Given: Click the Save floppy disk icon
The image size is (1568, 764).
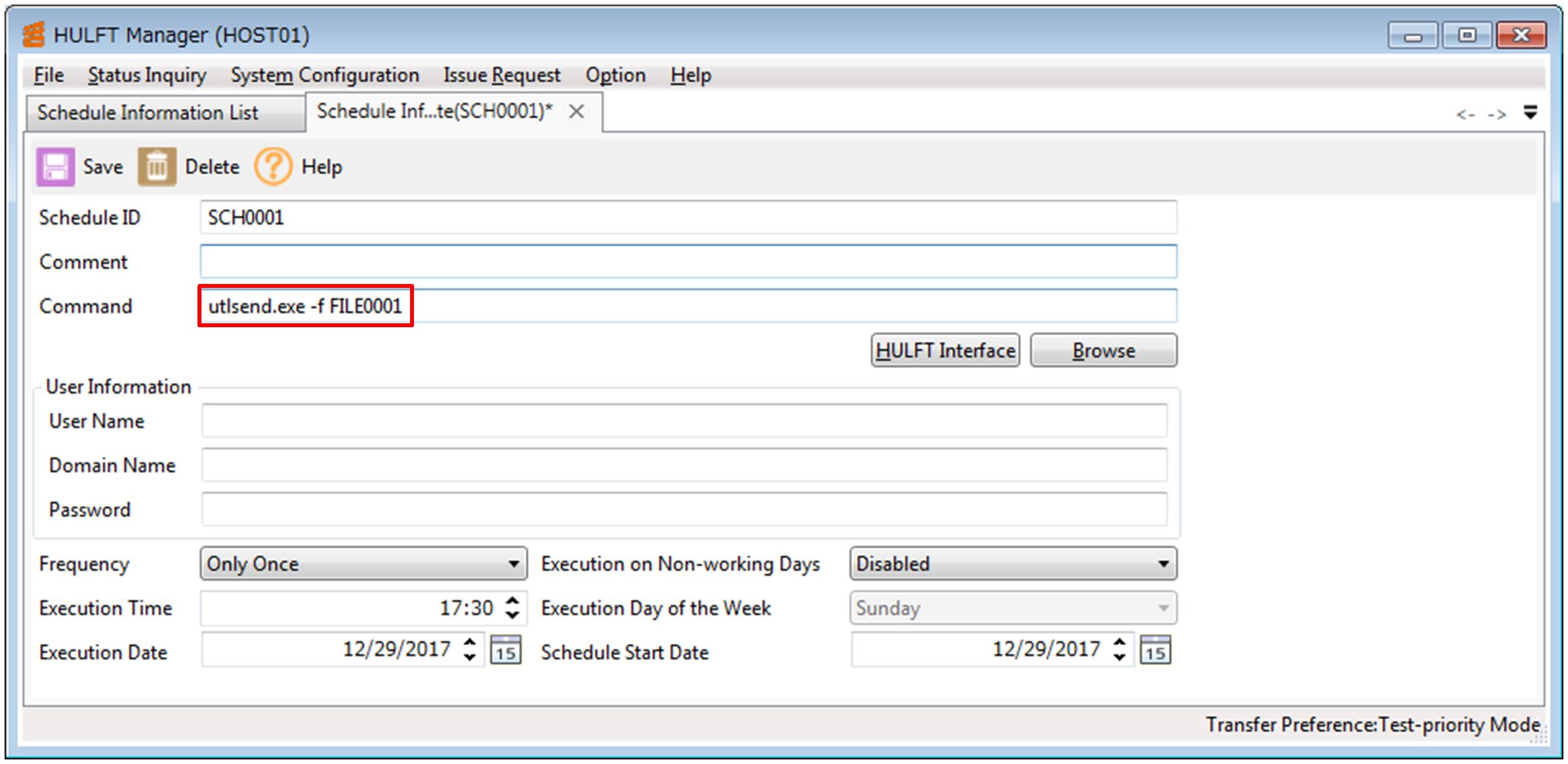Looking at the screenshot, I should [55, 167].
